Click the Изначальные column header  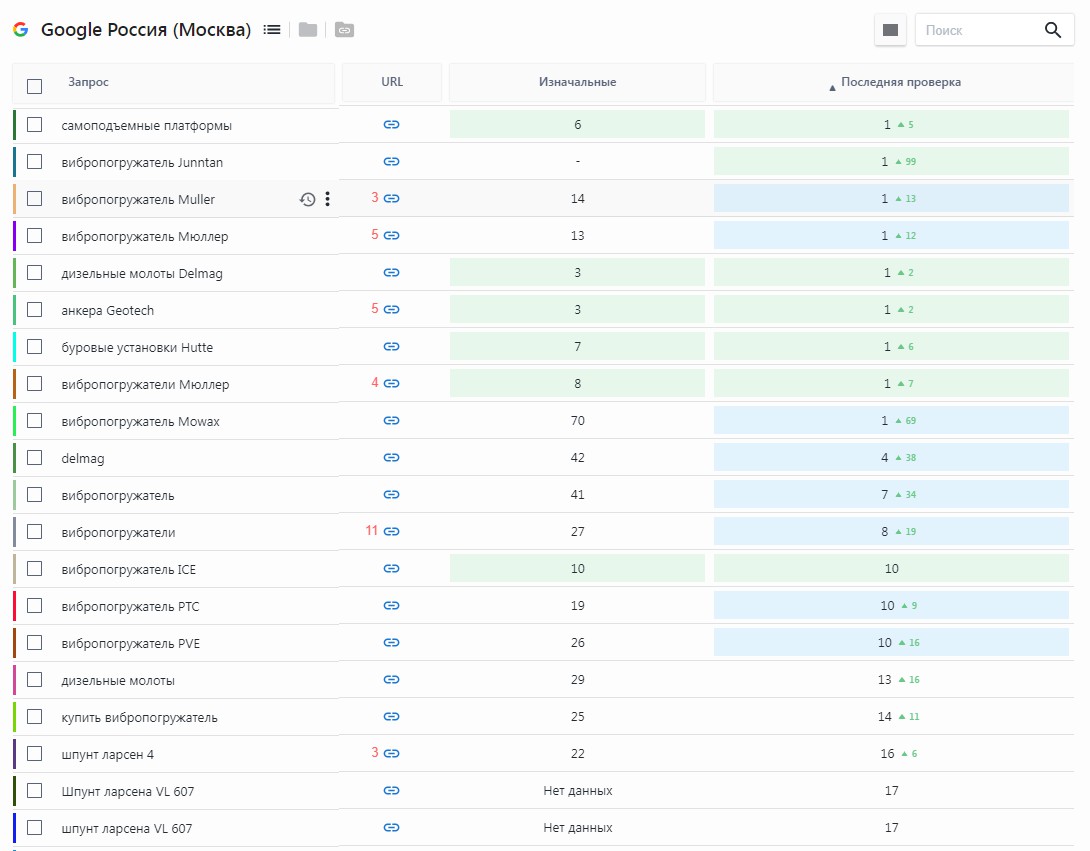click(x=577, y=83)
